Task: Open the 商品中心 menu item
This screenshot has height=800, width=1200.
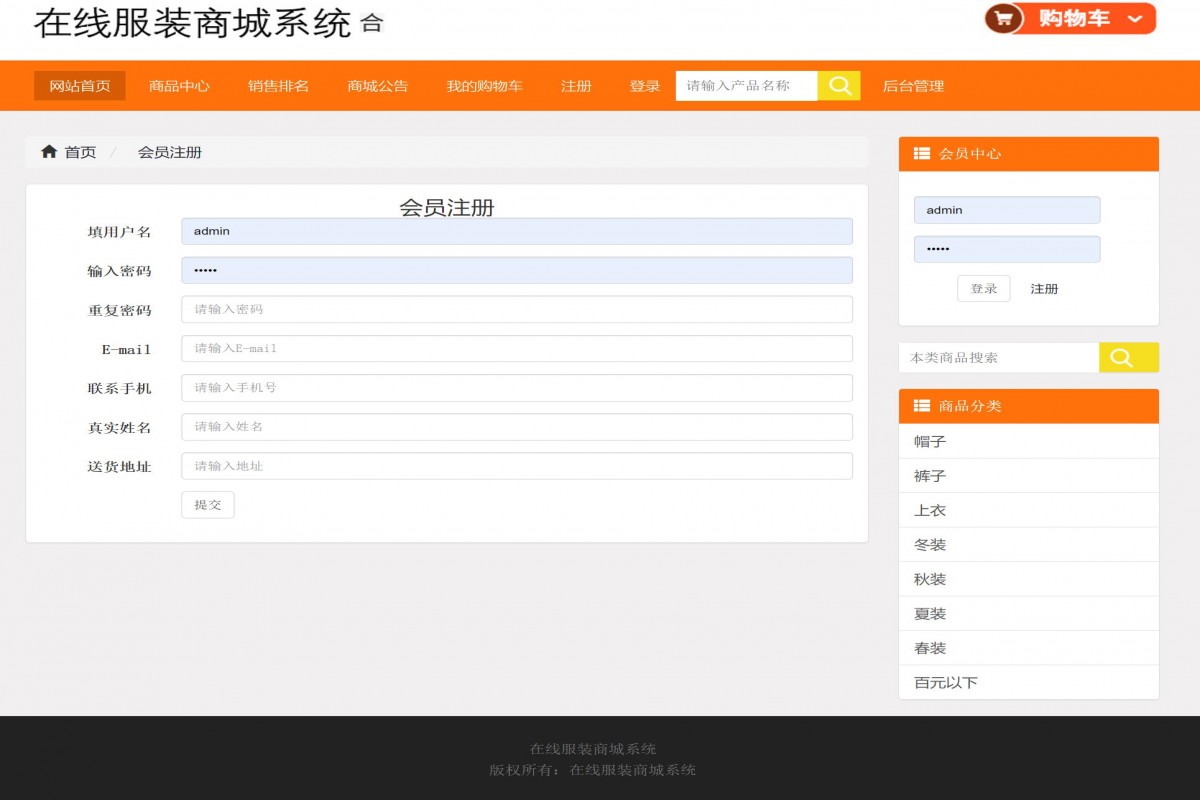Action: pos(180,85)
